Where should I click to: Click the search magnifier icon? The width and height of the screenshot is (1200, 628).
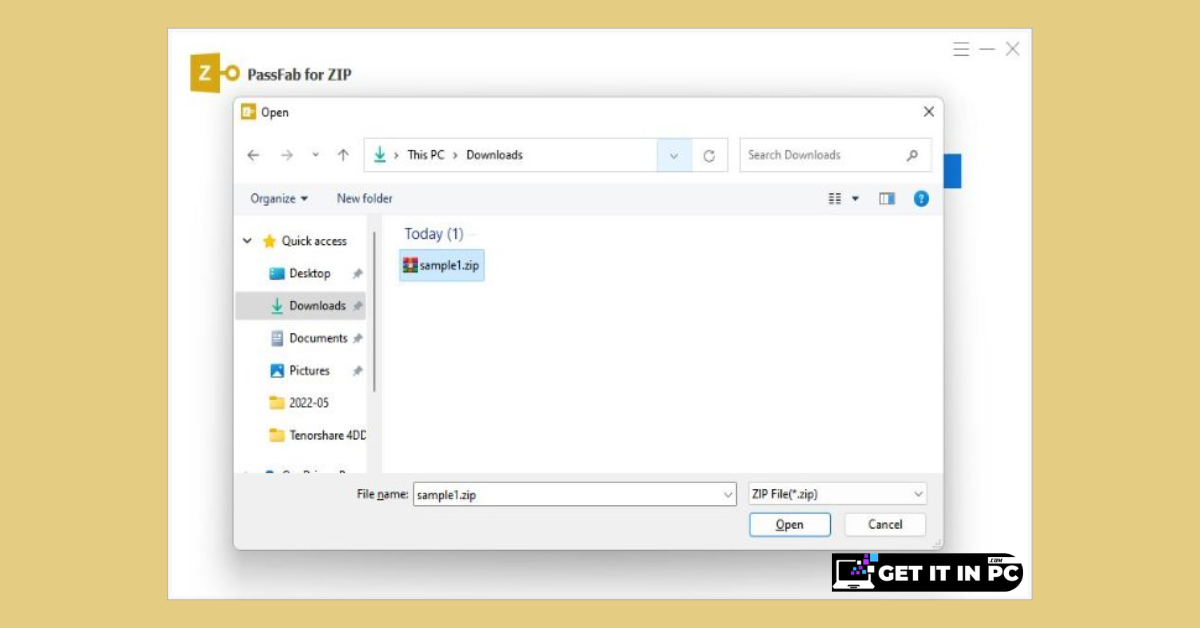912,155
